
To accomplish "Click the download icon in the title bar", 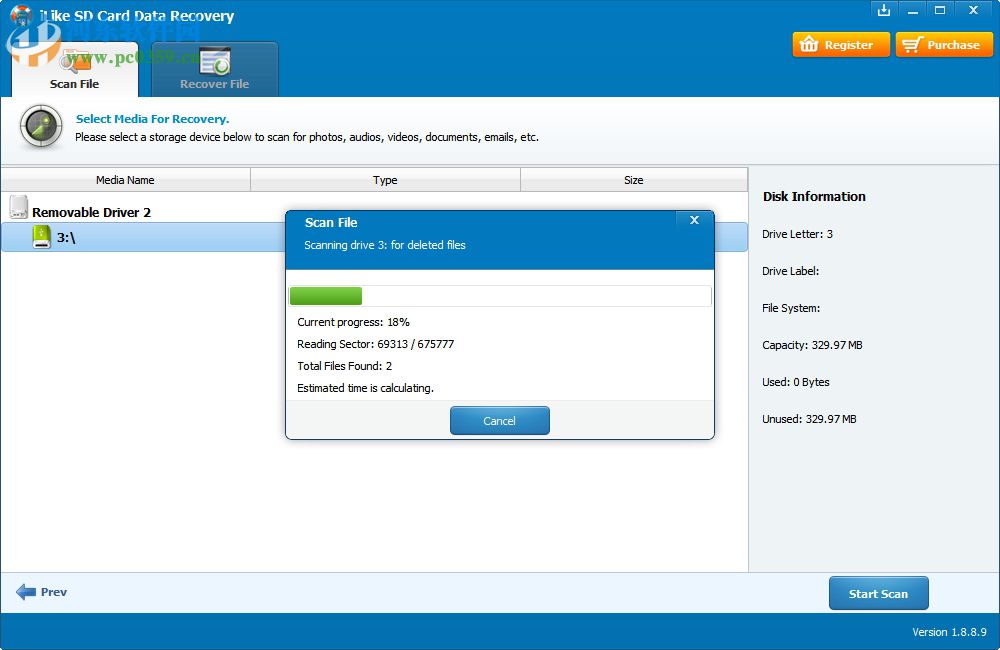I will click(884, 10).
